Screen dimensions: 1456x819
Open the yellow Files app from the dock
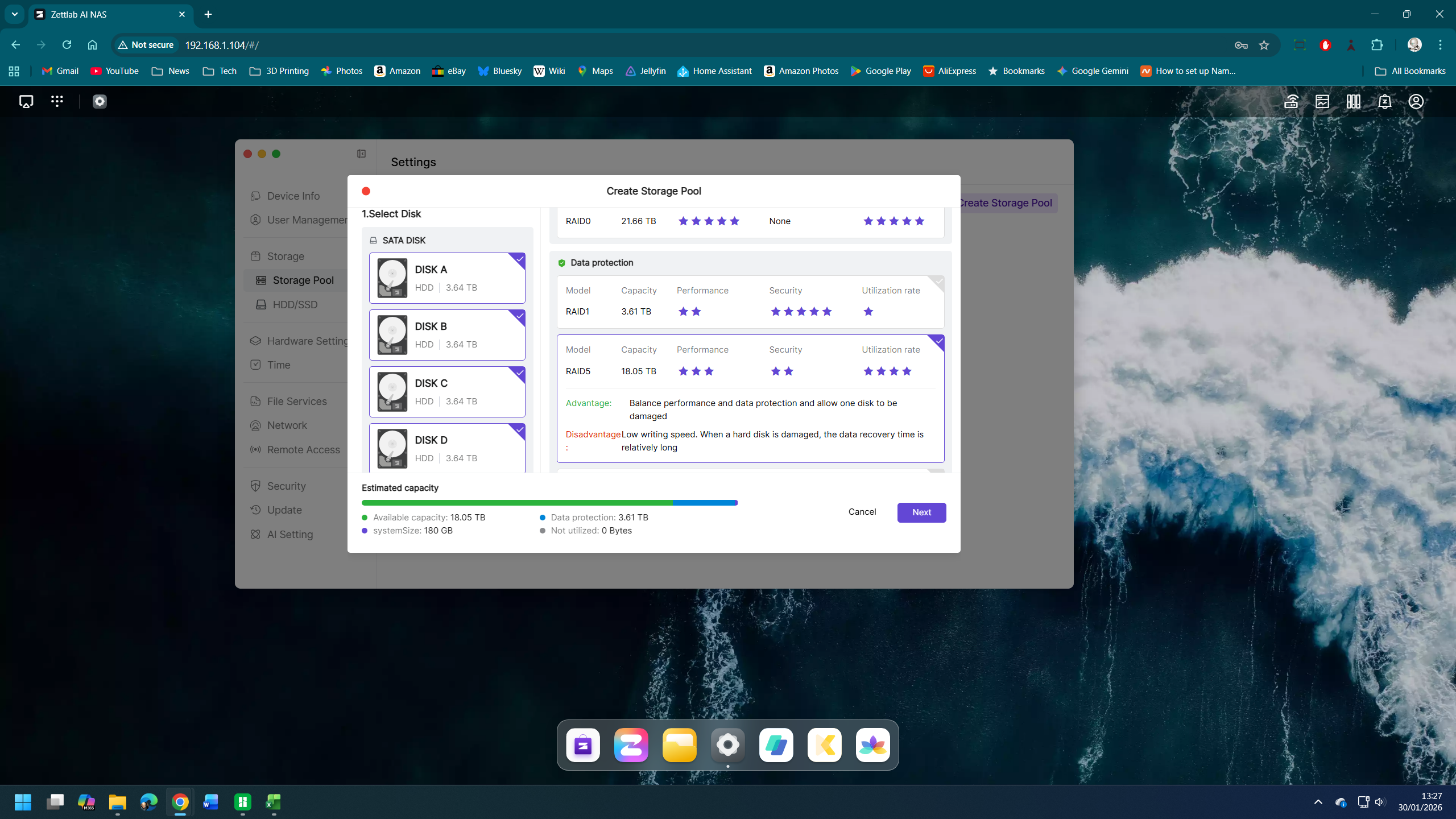tap(680, 745)
